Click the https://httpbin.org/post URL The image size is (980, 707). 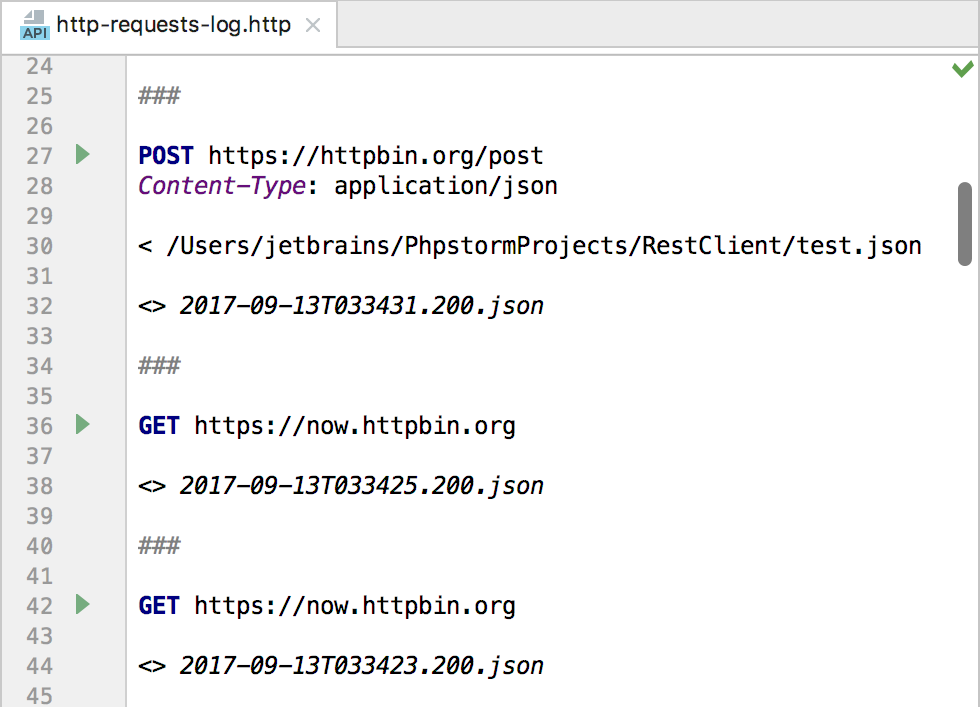[x=376, y=156]
